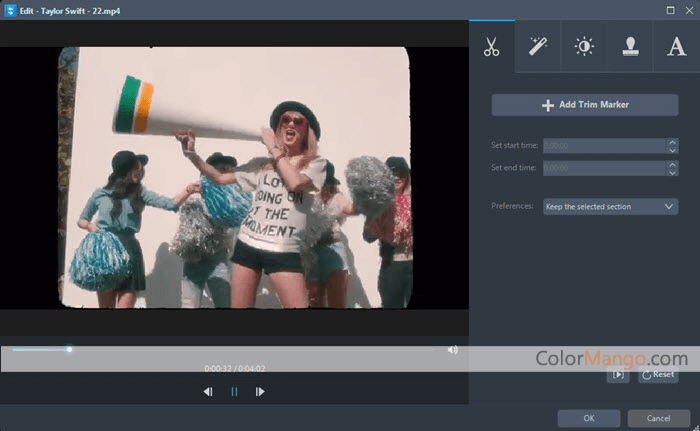Expand the Preferences dropdown
700x431 pixels.
pos(610,207)
